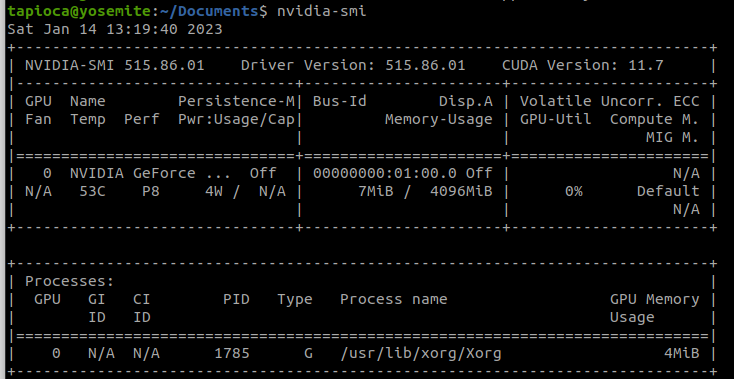Screen dimensions: 734x379
Task: Click the Processes: heading
Action: (x=70, y=281)
